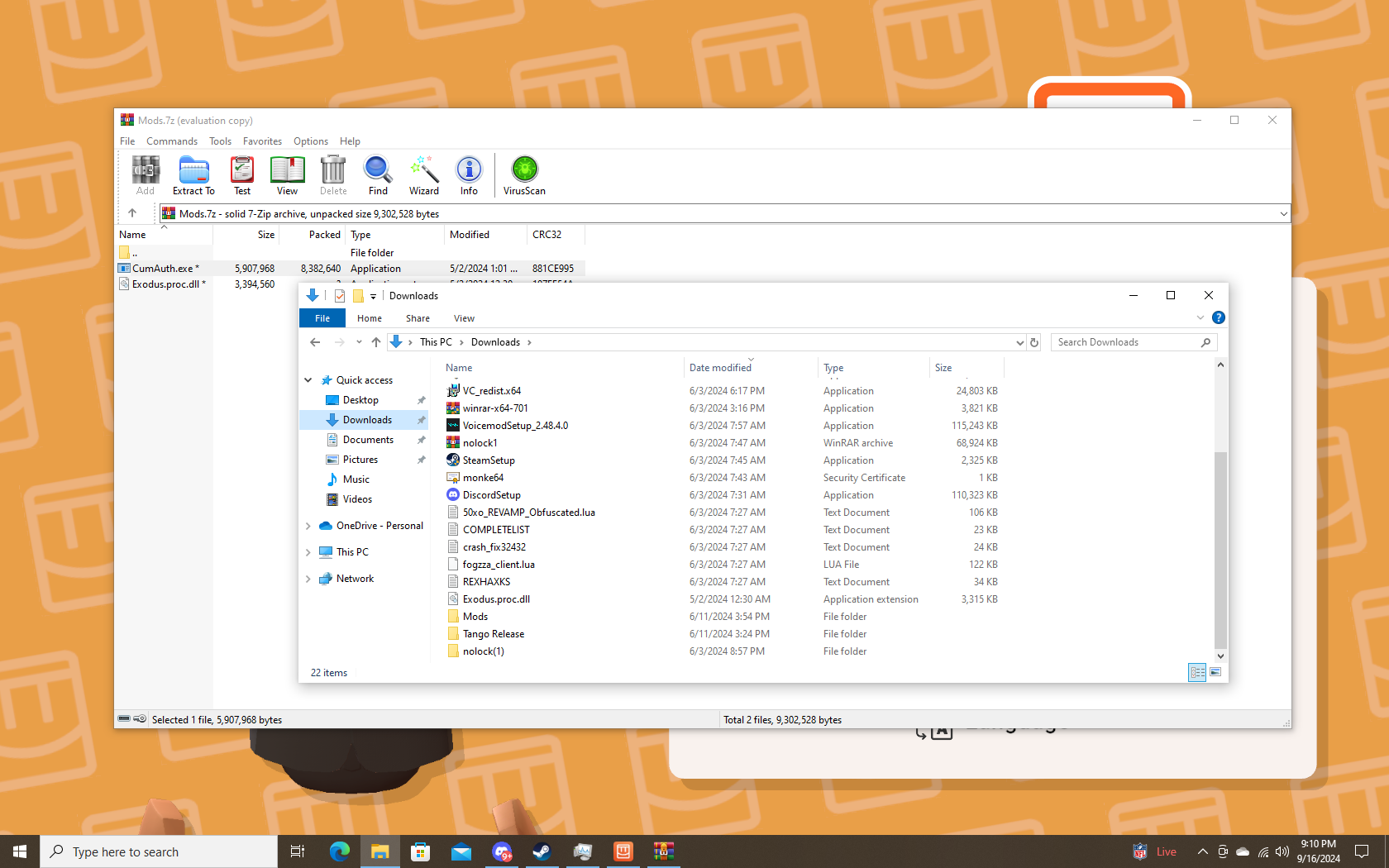Open Explorer help via the question mark
The width and height of the screenshot is (1389, 868).
pos(1218,317)
